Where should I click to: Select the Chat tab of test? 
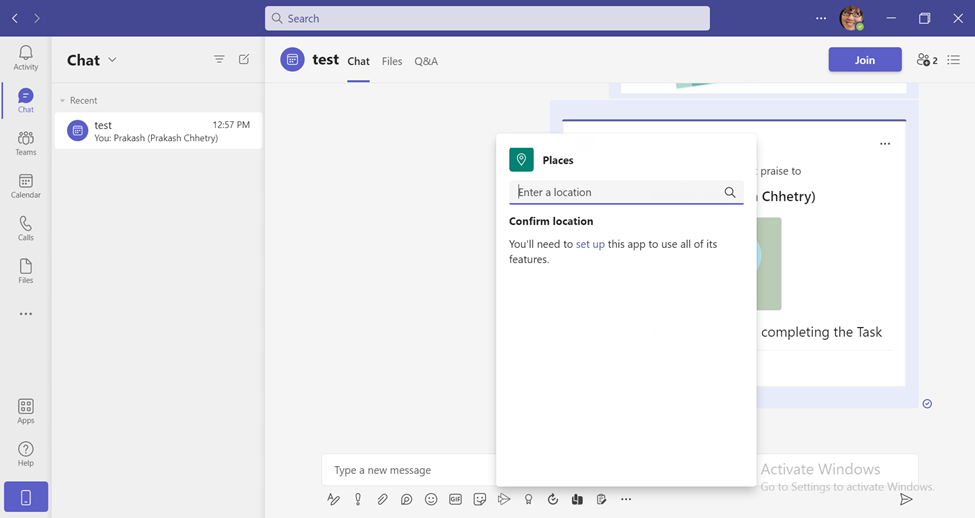[x=358, y=61]
